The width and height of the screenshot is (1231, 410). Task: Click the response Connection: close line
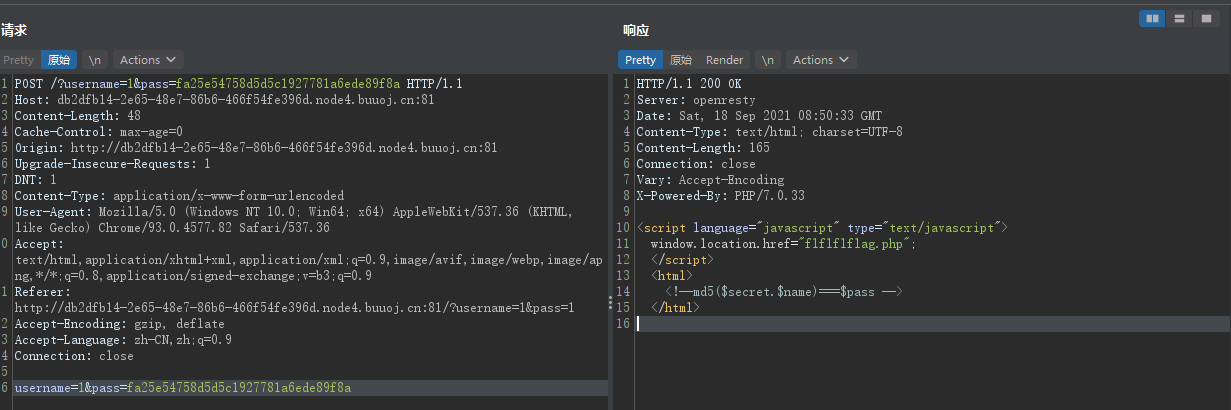pos(696,164)
